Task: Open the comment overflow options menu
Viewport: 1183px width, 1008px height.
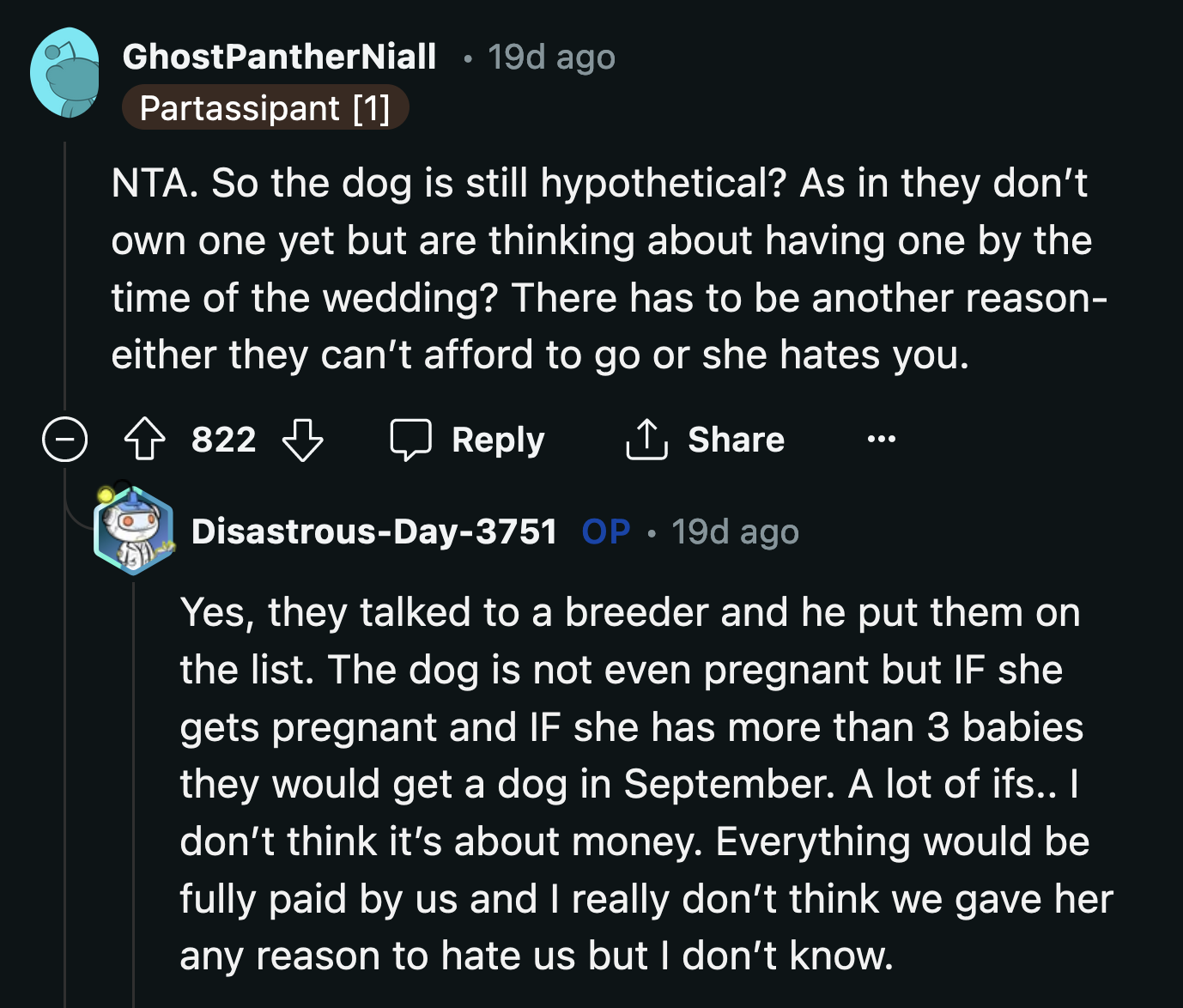Action: tap(881, 440)
